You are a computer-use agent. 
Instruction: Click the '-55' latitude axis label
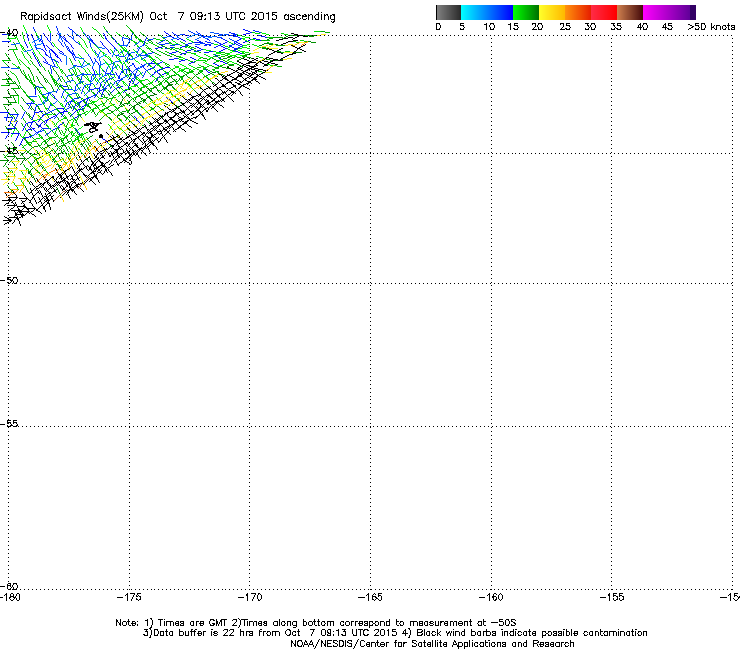coord(9,424)
